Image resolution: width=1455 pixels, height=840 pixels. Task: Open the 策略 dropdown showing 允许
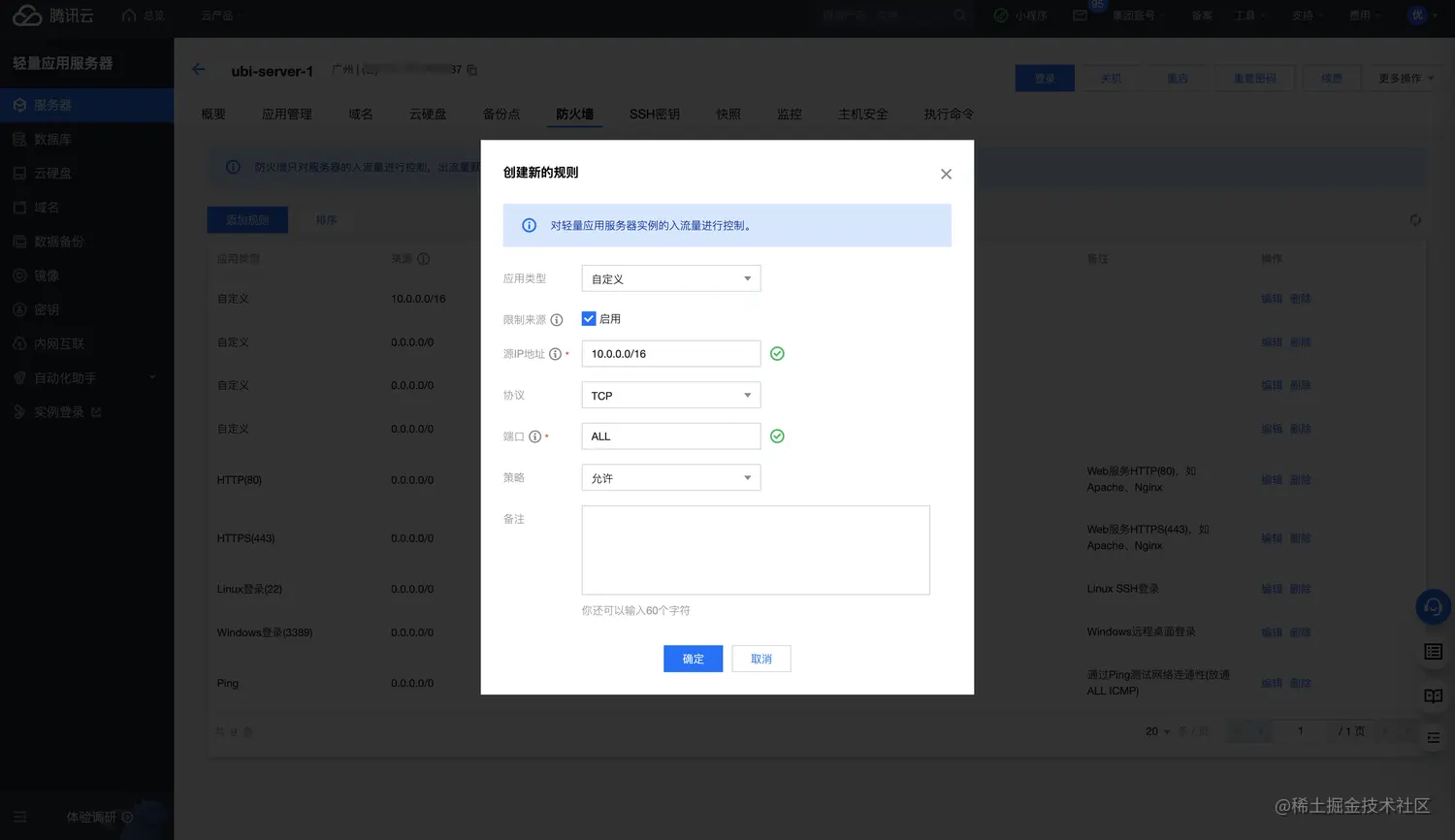(x=671, y=477)
